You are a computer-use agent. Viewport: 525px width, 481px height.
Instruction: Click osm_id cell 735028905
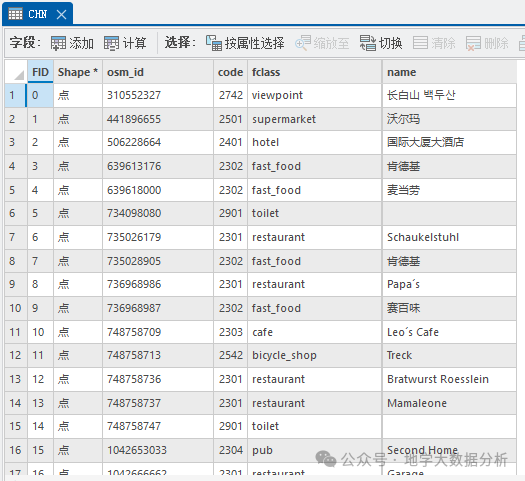pos(158,261)
